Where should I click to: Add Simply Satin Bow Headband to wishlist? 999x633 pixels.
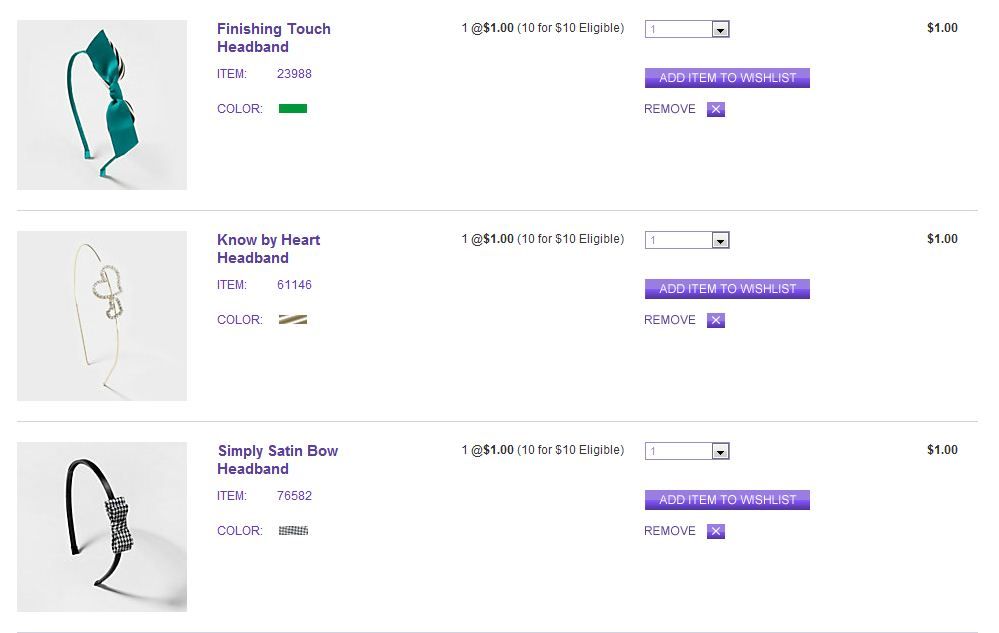pyautogui.click(x=727, y=500)
